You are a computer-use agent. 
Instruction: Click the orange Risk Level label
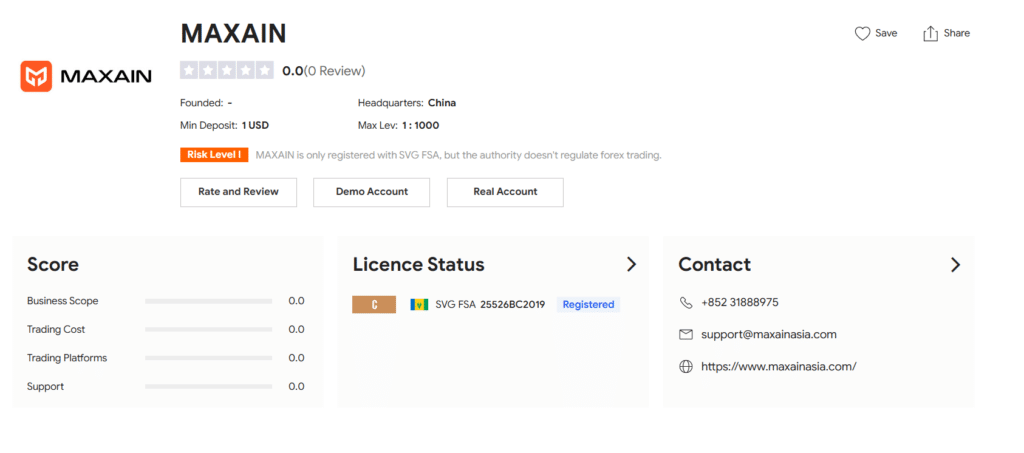click(x=214, y=155)
